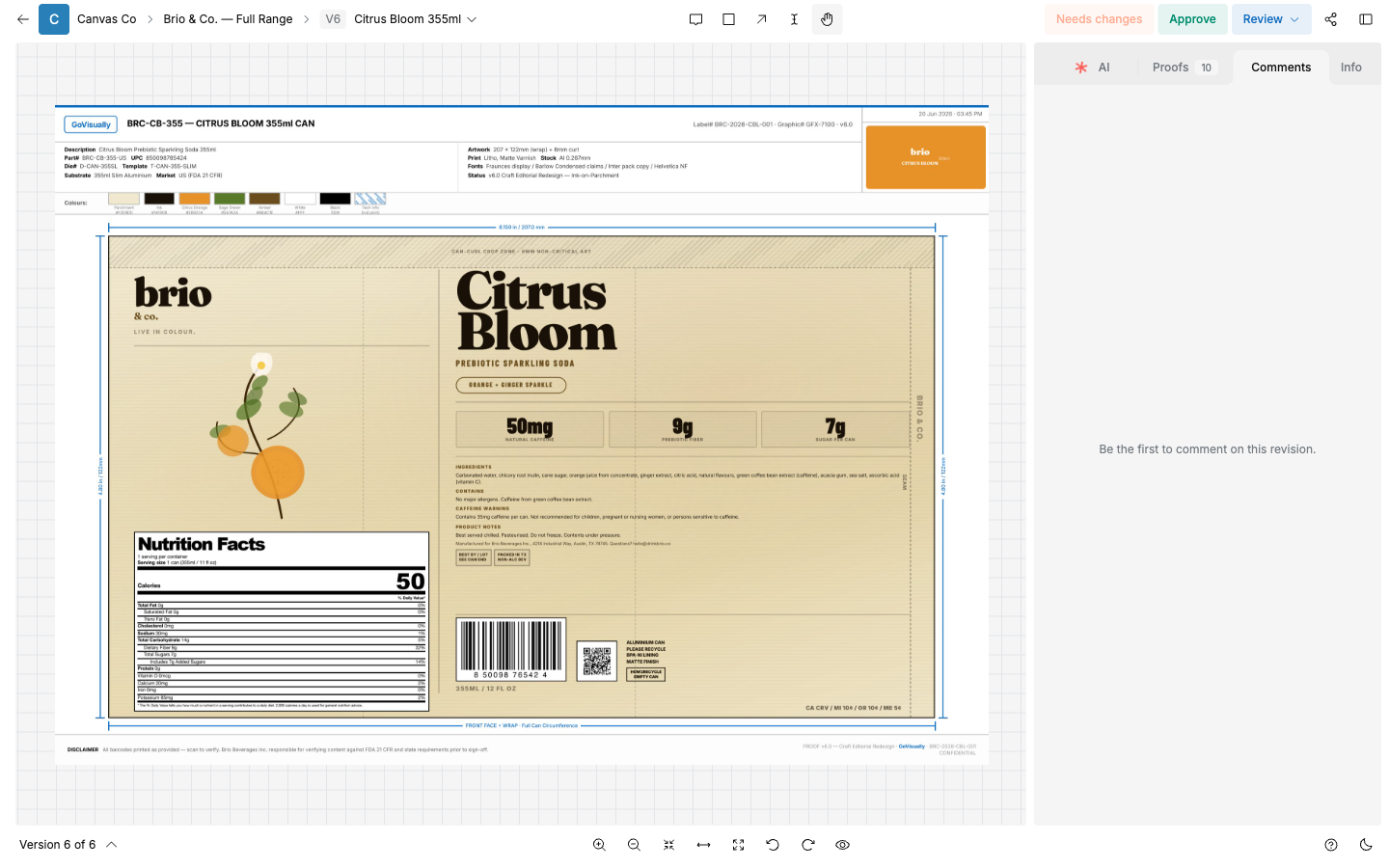Click the 355ML / 12 FL OZ text
This screenshot has width=1389, height=868.
coord(486,689)
